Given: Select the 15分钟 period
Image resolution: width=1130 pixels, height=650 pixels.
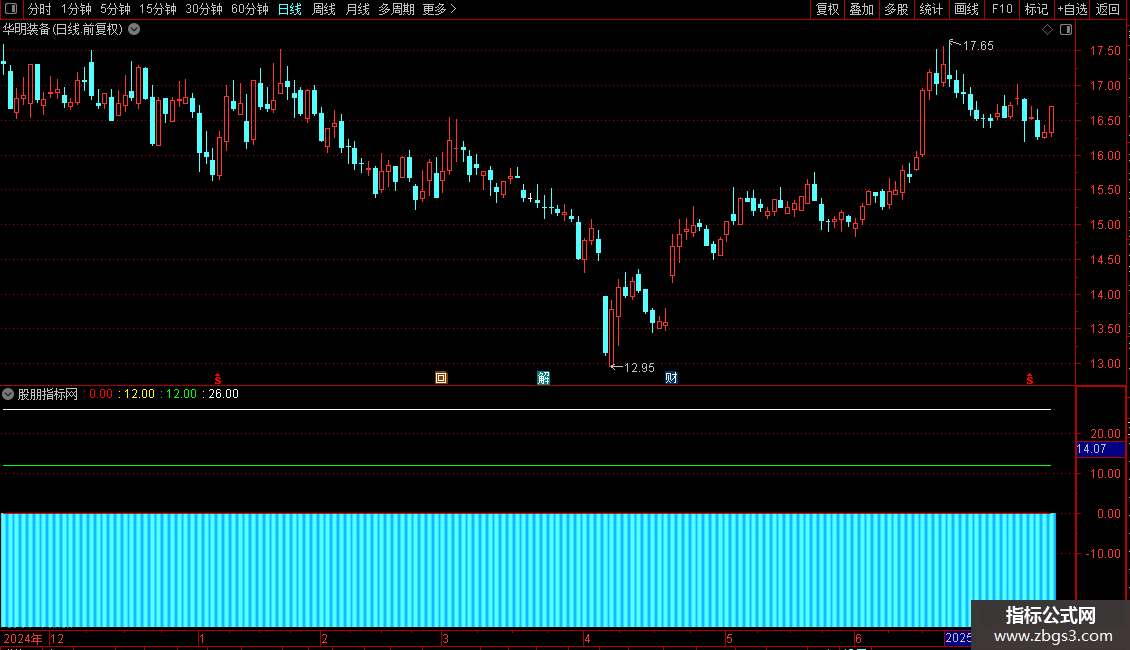Looking at the screenshot, I should [158, 9].
